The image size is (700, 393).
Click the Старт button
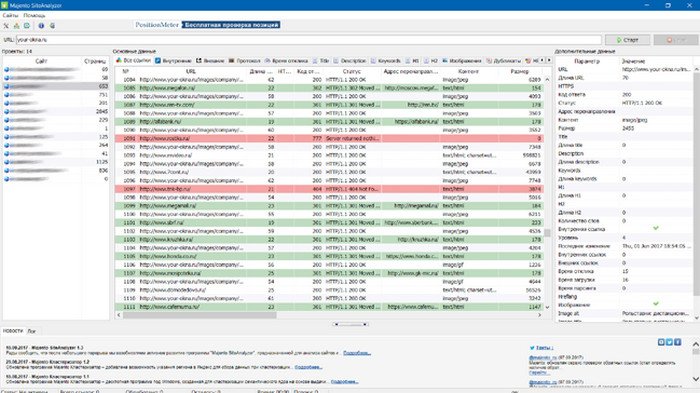click(x=627, y=40)
